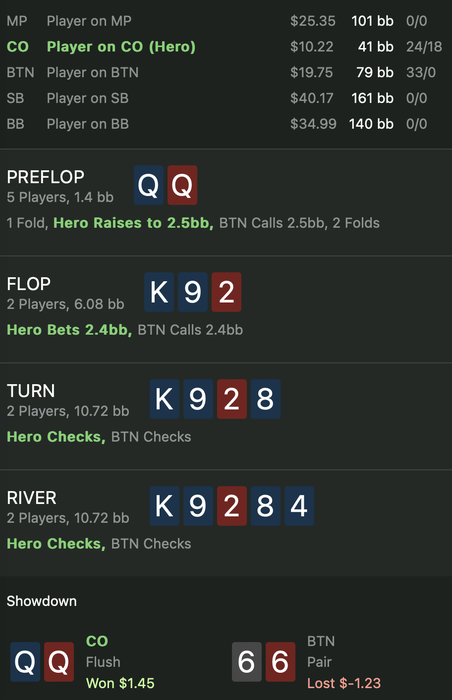Click the 'Lost $-1.23' result
This screenshot has height=700, width=452.
point(344,683)
